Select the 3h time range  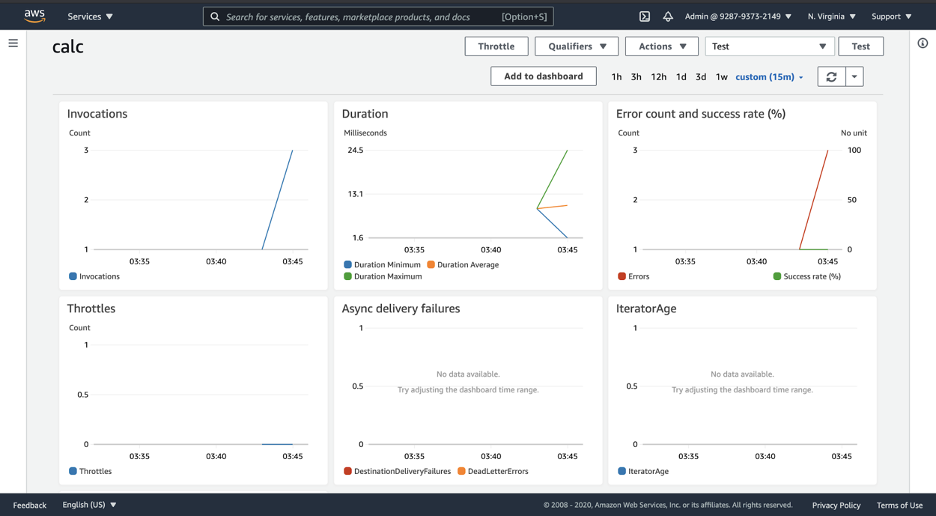pyautogui.click(x=636, y=76)
